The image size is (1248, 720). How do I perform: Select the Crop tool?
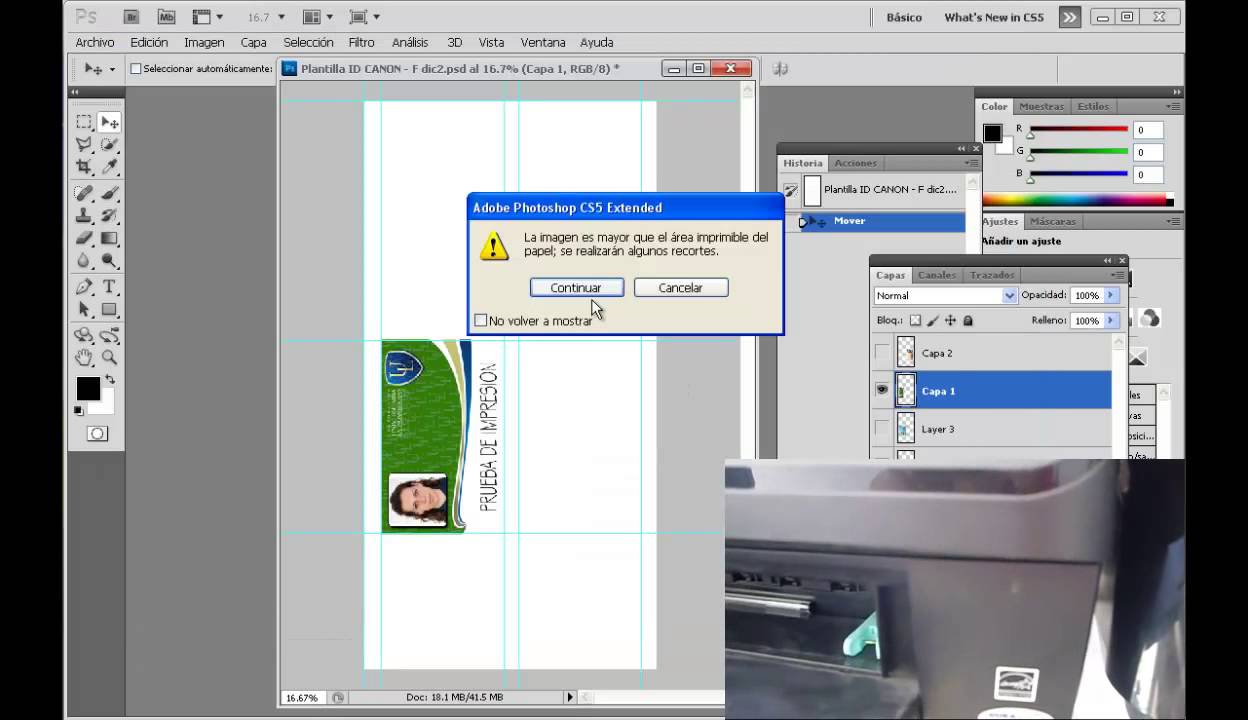click(84, 167)
